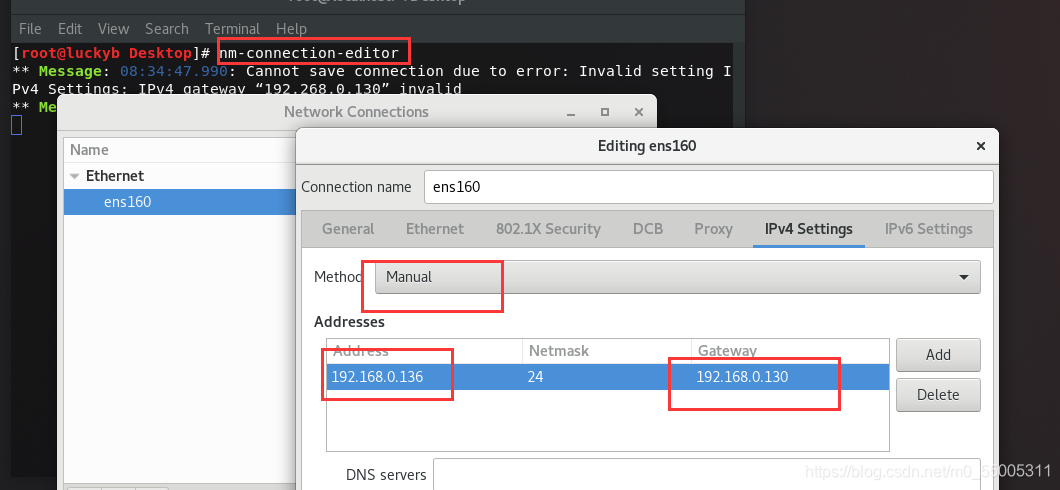Click the Address column header

(425, 351)
